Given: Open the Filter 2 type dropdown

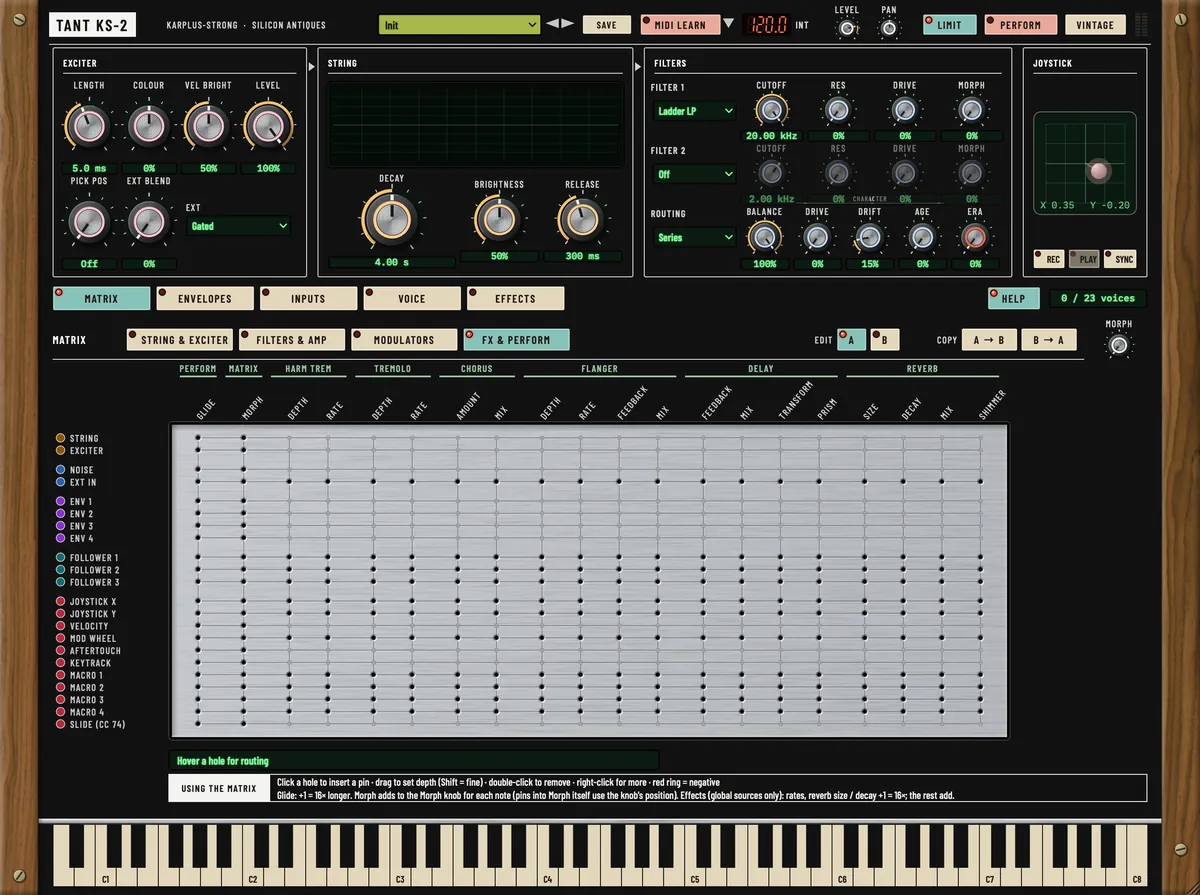Looking at the screenshot, I should (x=695, y=174).
